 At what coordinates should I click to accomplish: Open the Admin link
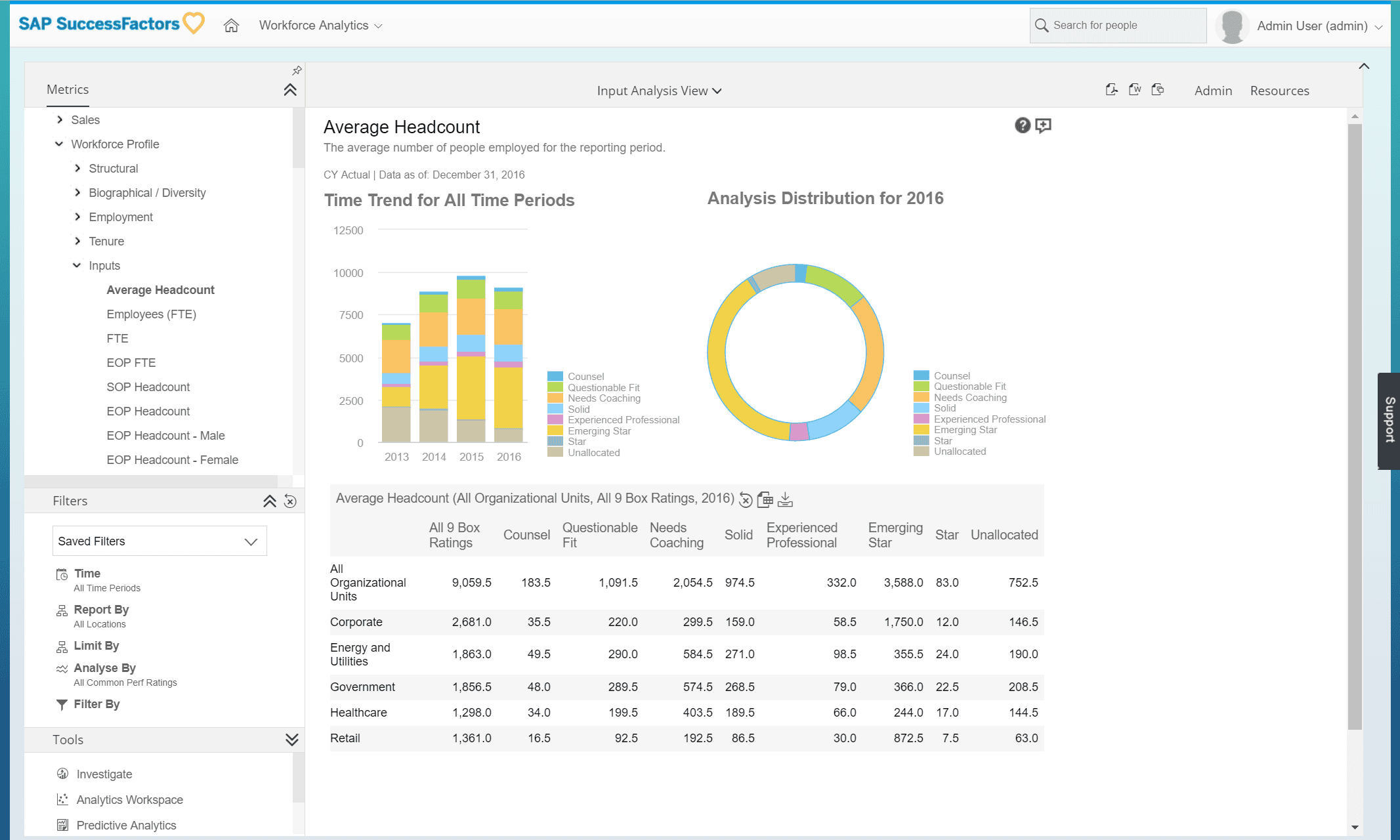(x=1213, y=91)
